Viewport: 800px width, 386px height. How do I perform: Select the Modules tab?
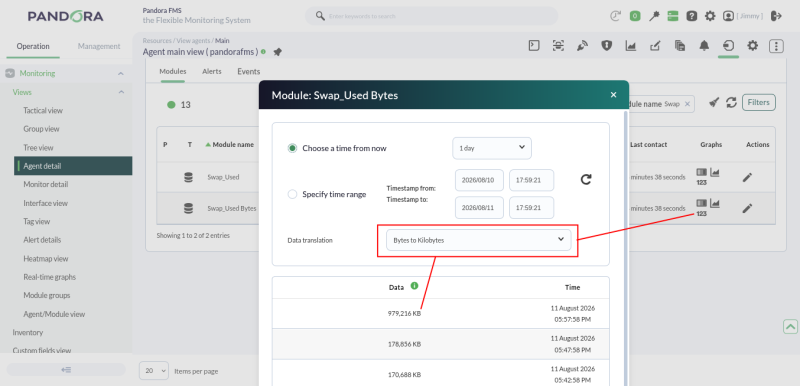172,72
